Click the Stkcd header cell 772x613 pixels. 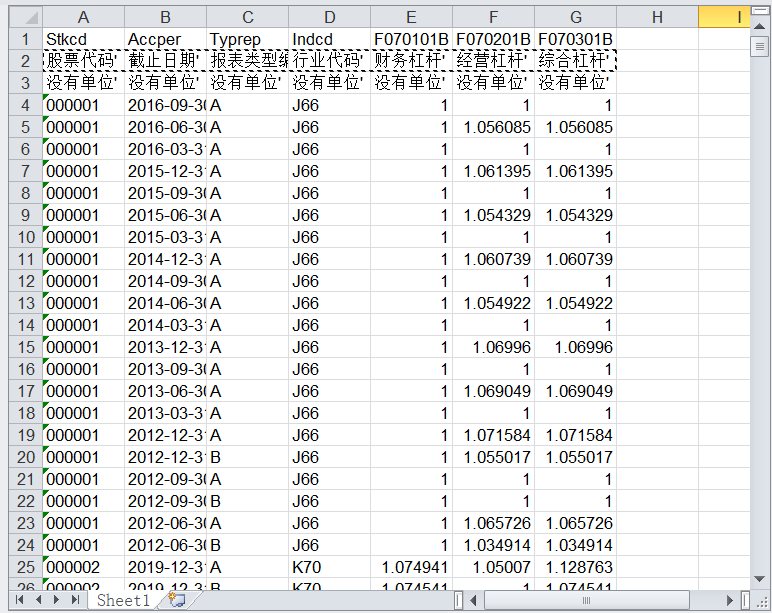(x=83, y=39)
